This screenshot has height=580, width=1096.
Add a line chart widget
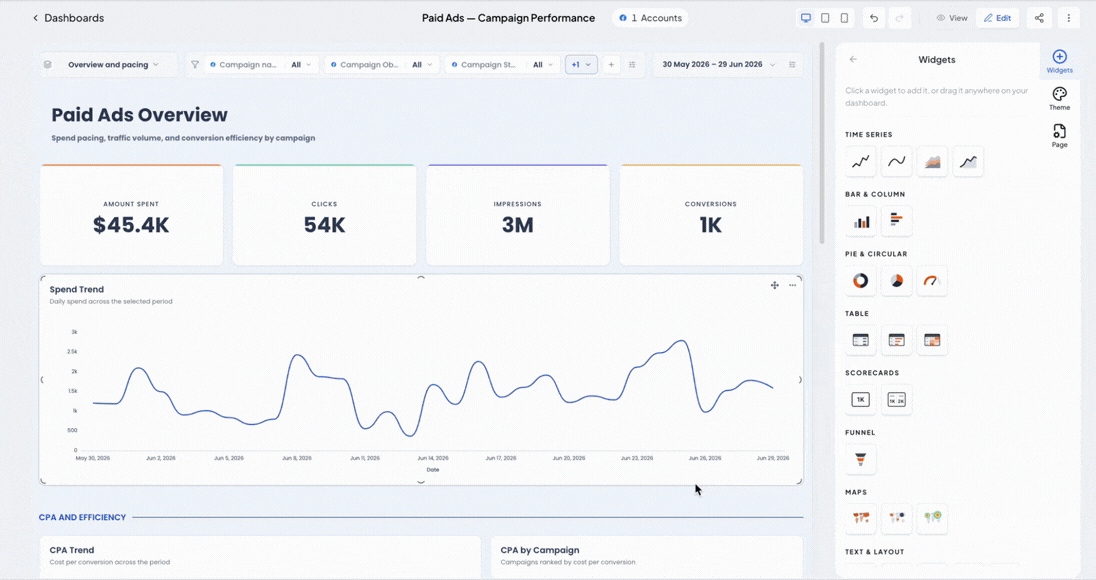860,161
